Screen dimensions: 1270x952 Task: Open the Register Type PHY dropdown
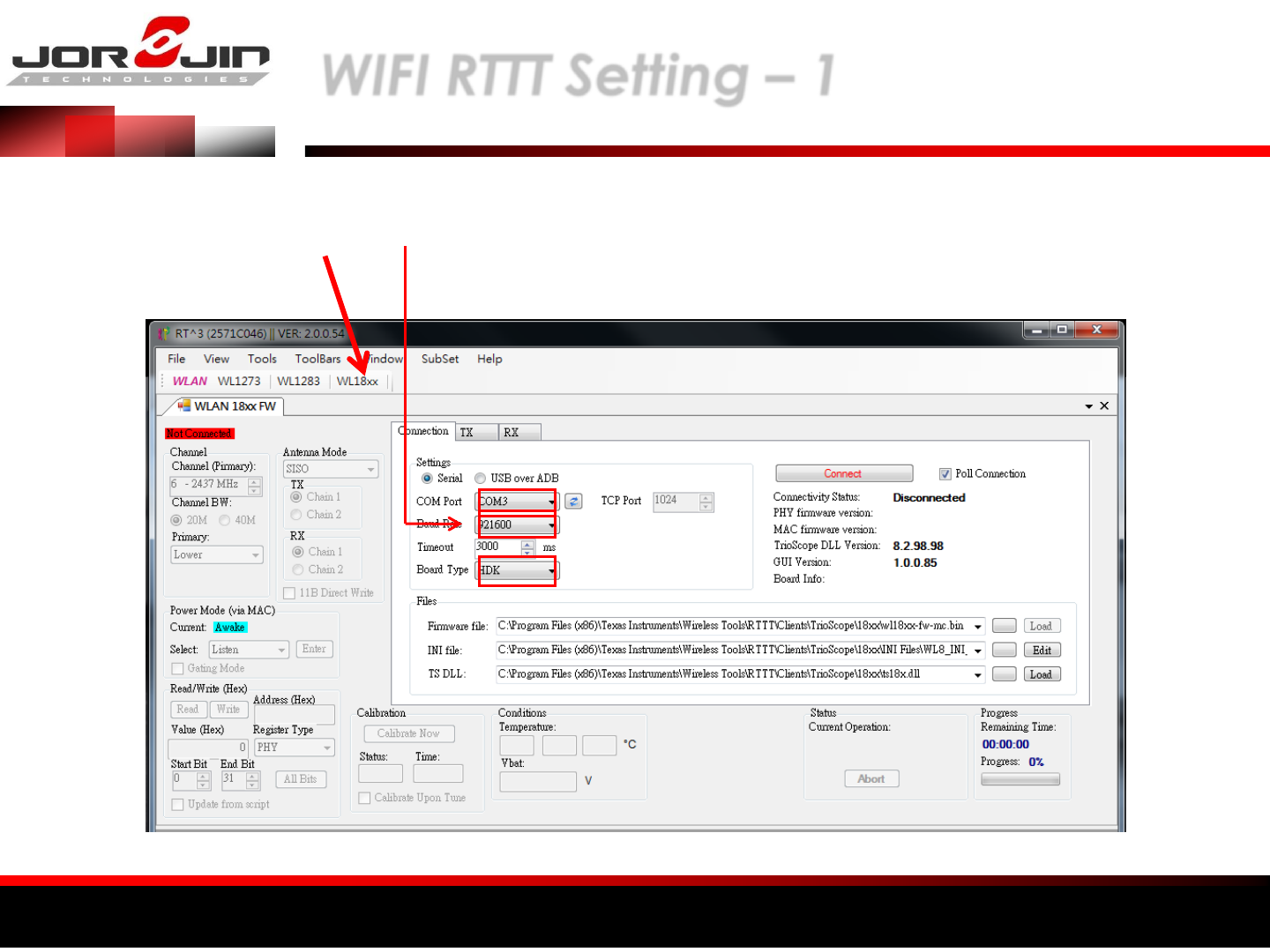coord(295,747)
